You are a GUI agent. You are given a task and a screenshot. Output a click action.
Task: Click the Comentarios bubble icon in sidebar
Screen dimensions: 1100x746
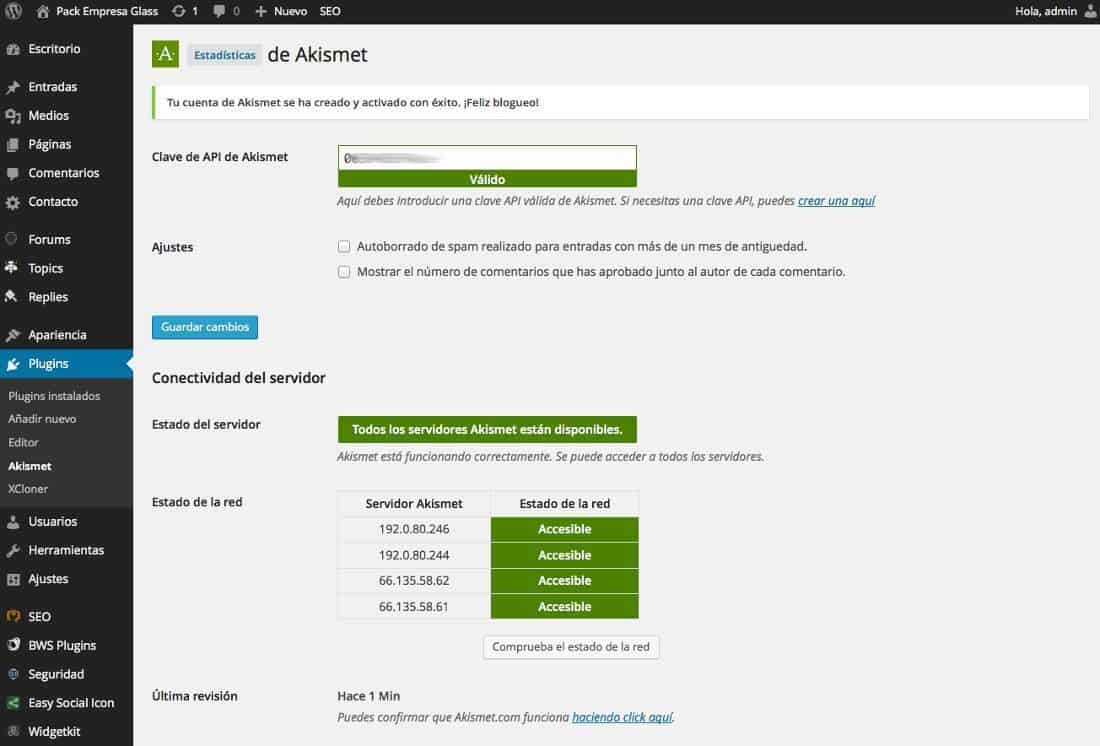[x=13, y=173]
